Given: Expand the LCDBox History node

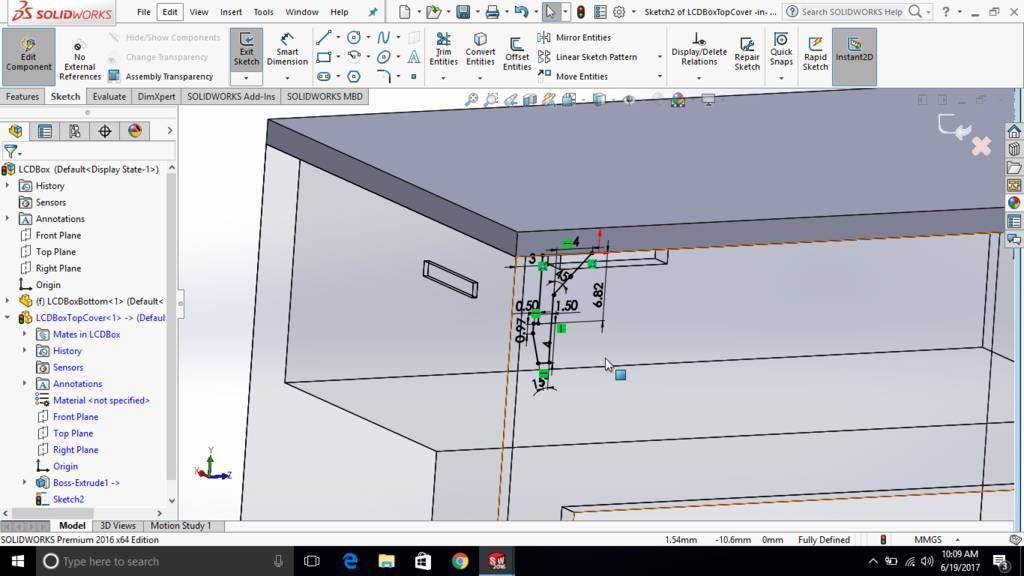Looking at the screenshot, I should pos(8,185).
